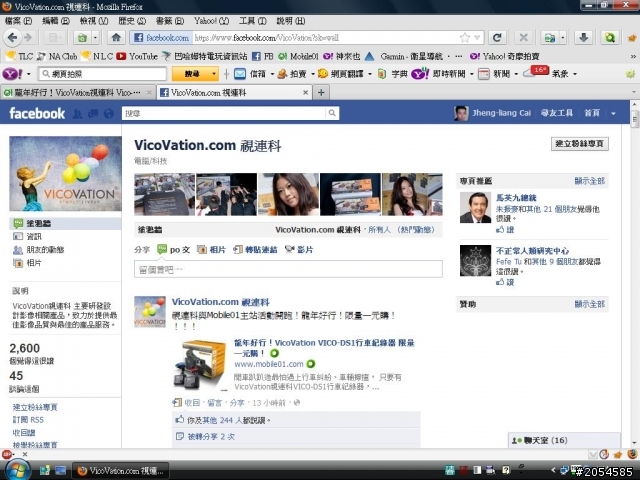Image resolution: width=640 pixels, height=480 pixels.
Task: Open the 編輯 (E) menu
Action: [x=56, y=21]
